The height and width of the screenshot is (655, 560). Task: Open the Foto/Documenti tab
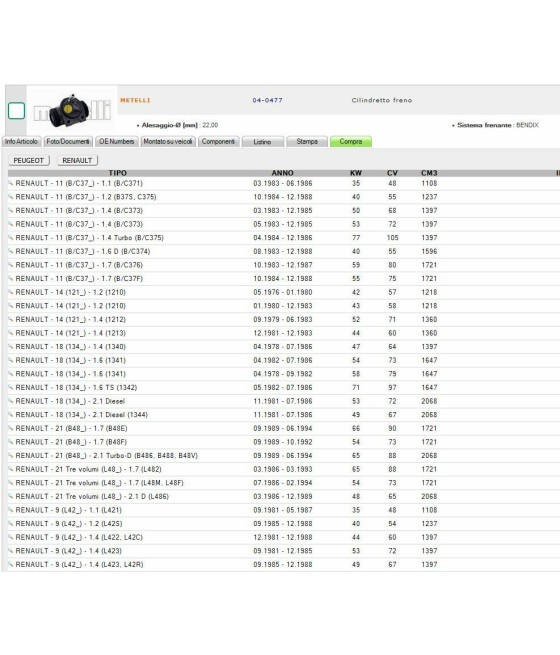pos(68,142)
